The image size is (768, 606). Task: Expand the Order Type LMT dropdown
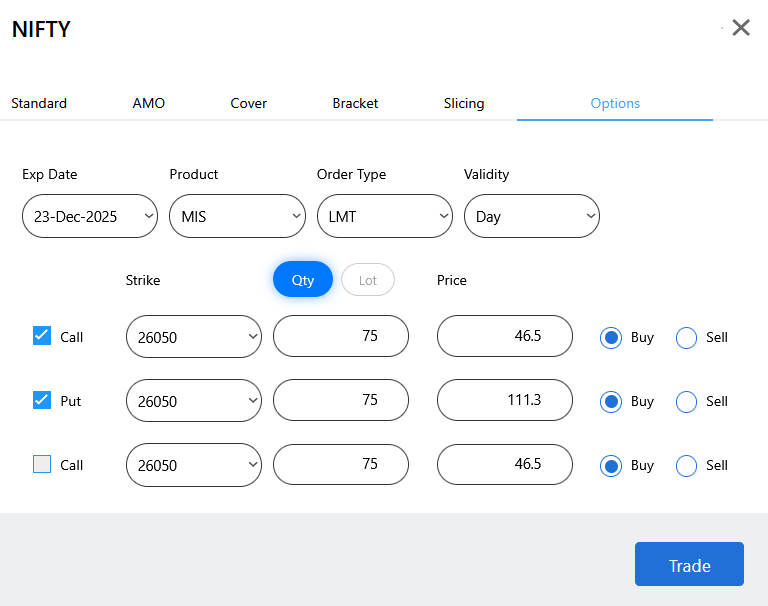[384, 216]
